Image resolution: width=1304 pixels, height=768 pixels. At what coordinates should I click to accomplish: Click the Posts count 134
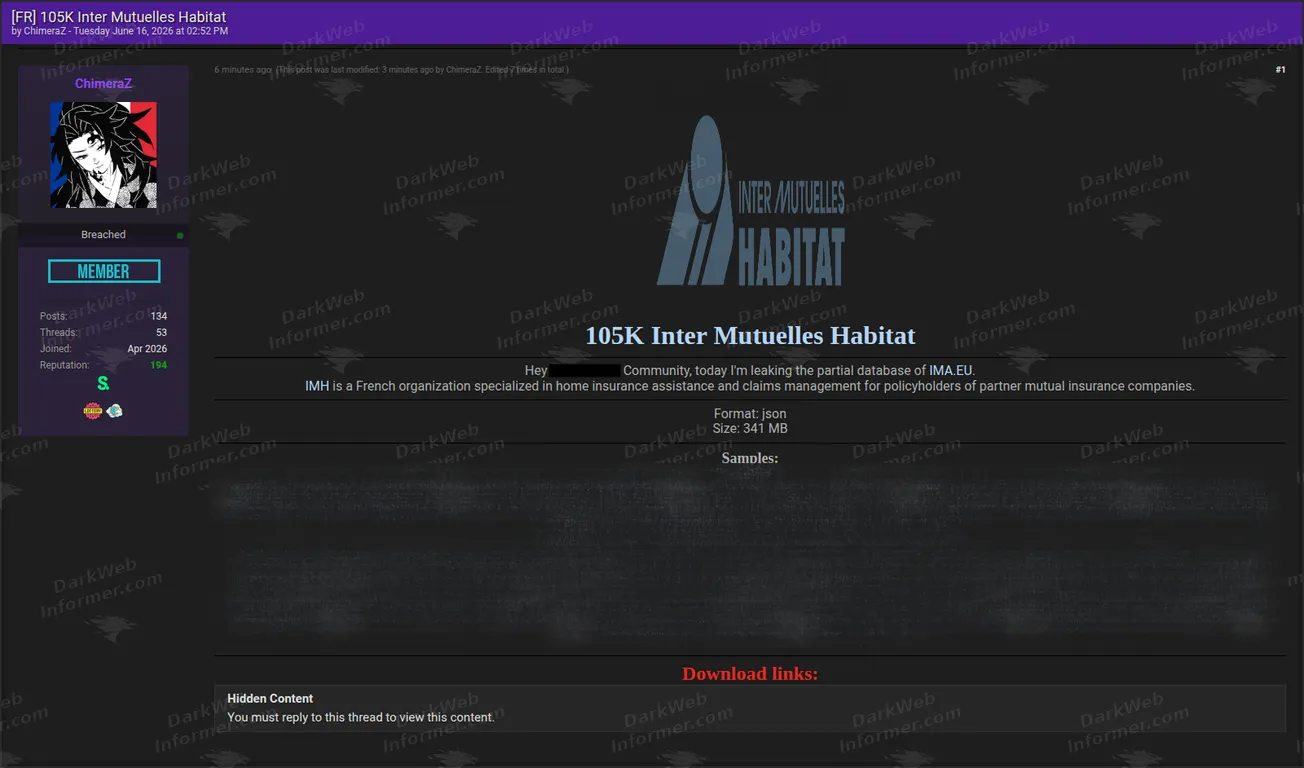pyautogui.click(x=159, y=316)
